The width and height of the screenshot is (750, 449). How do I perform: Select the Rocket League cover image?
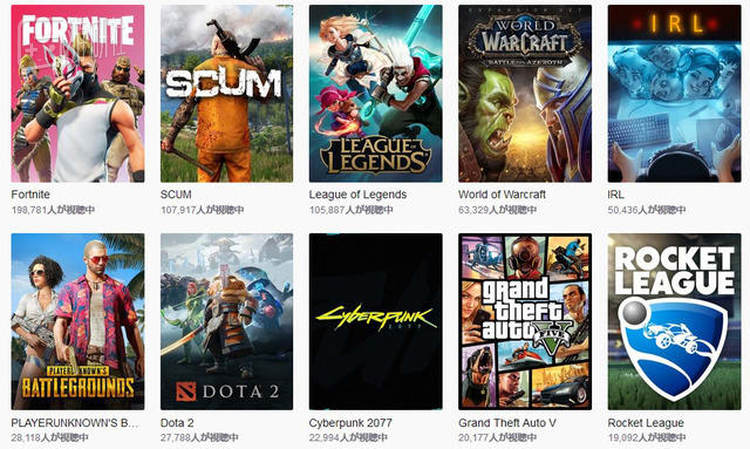pyautogui.click(x=674, y=322)
